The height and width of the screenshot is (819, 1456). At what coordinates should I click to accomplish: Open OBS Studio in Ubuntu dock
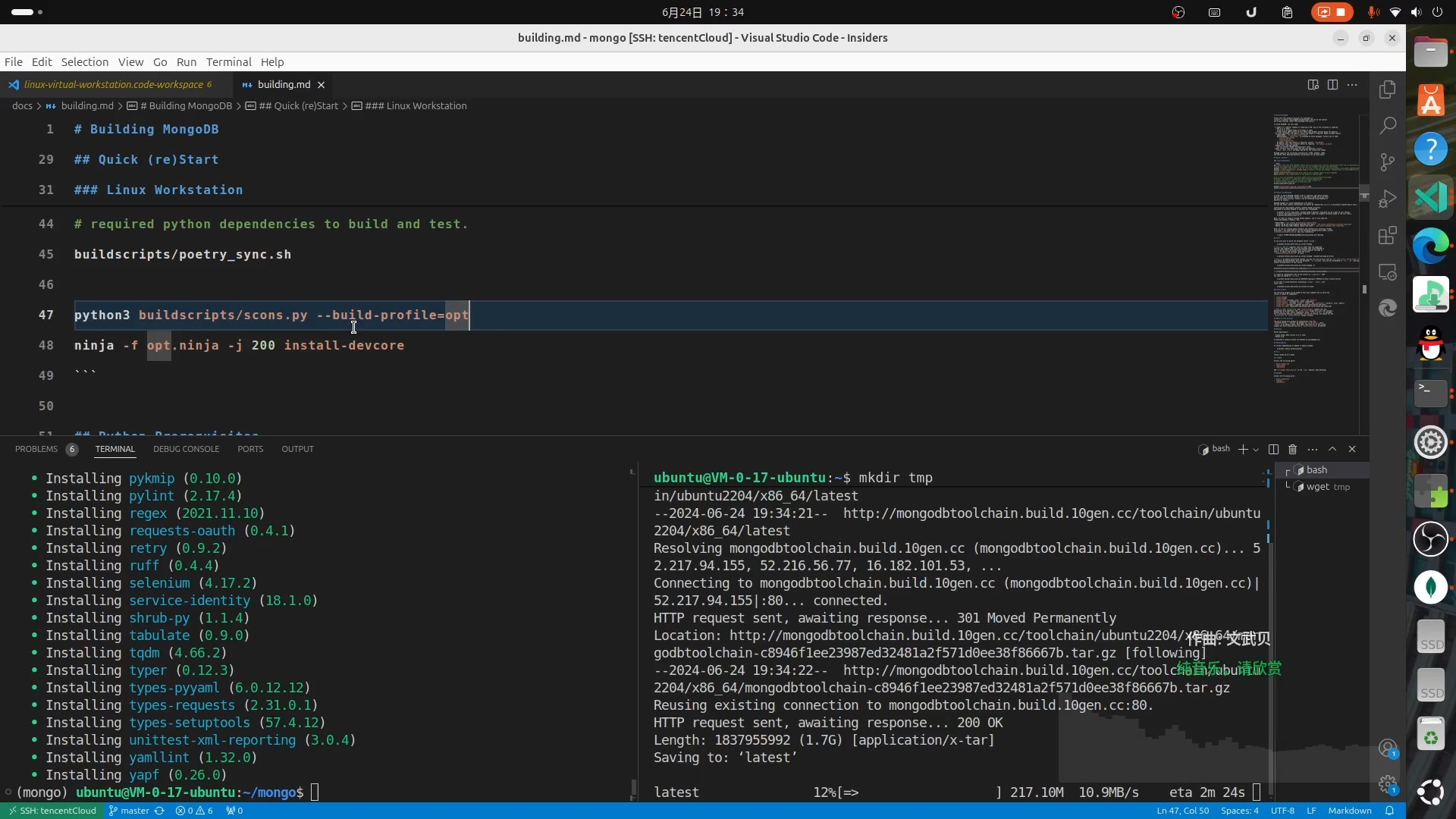[1431, 539]
